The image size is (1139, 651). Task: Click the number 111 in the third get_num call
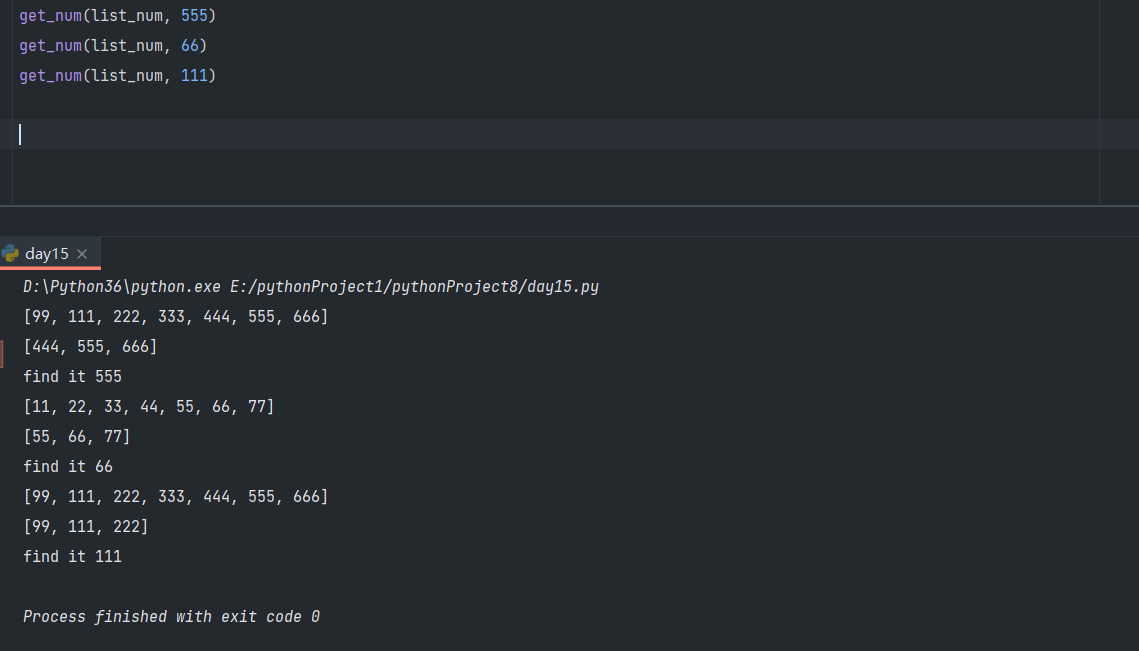pos(194,75)
